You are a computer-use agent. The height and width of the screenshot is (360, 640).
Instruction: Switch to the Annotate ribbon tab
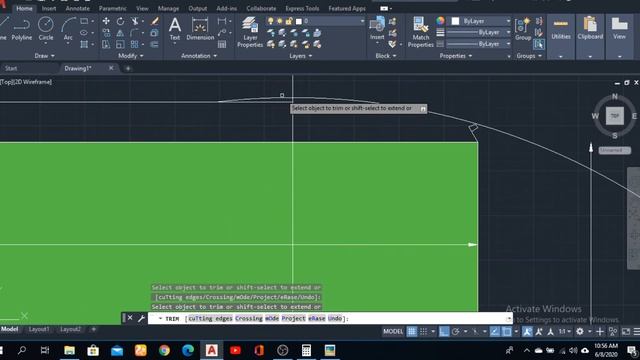point(78,9)
